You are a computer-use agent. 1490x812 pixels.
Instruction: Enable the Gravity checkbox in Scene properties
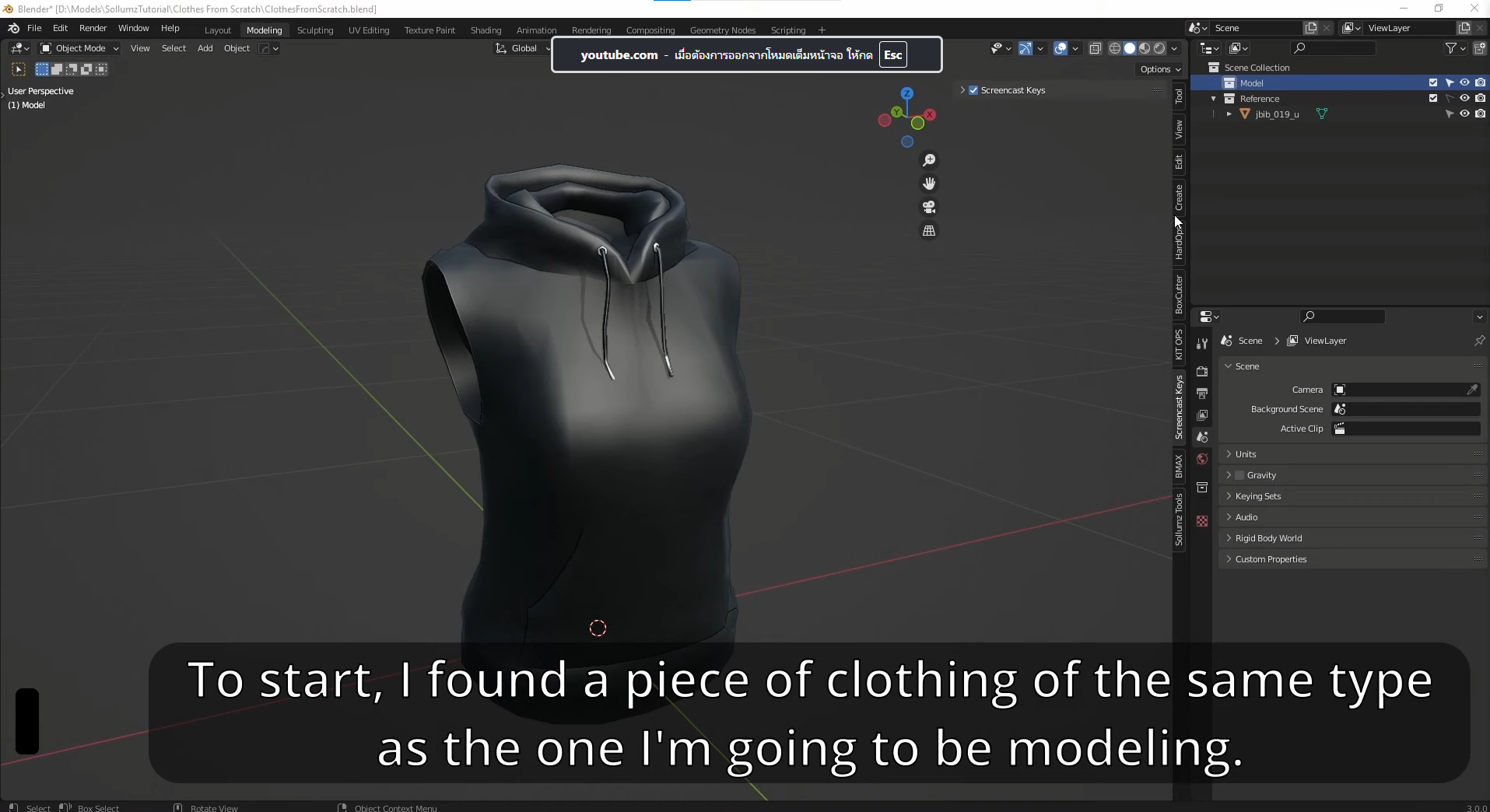[x=1238, y=475]
